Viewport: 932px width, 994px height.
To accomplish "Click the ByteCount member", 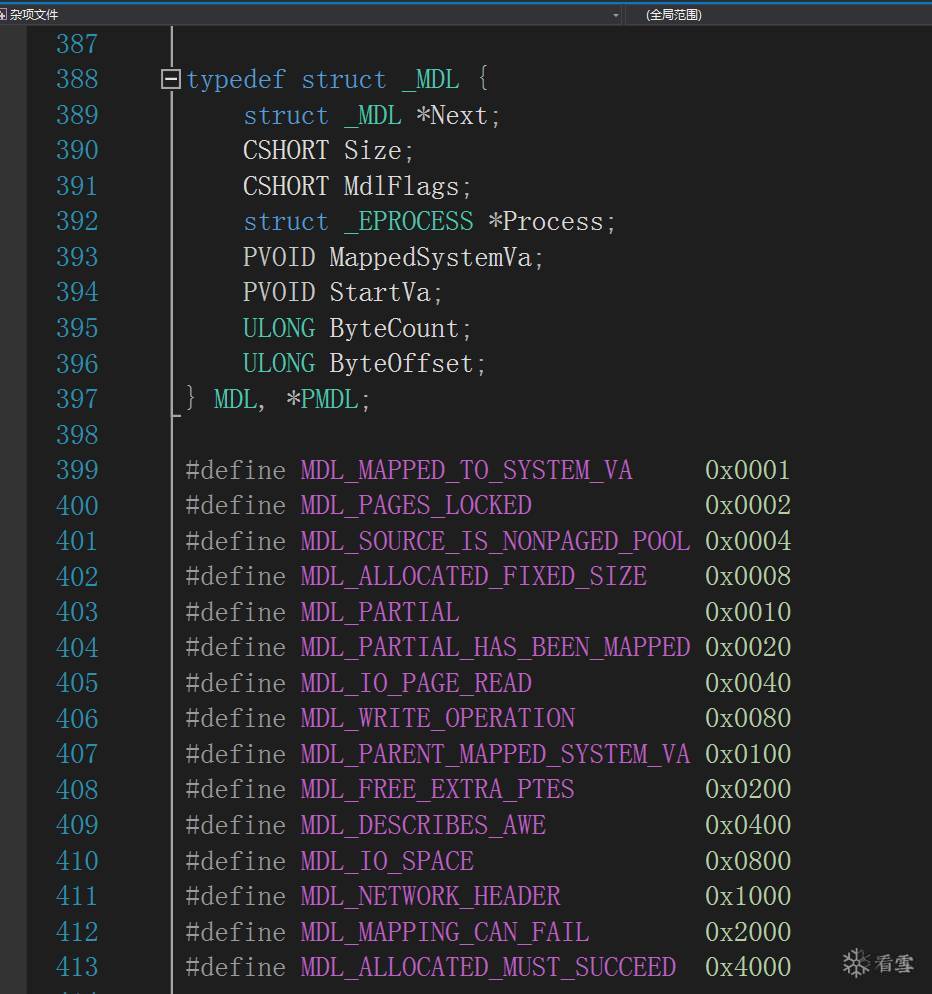I will tap(394, 328).
